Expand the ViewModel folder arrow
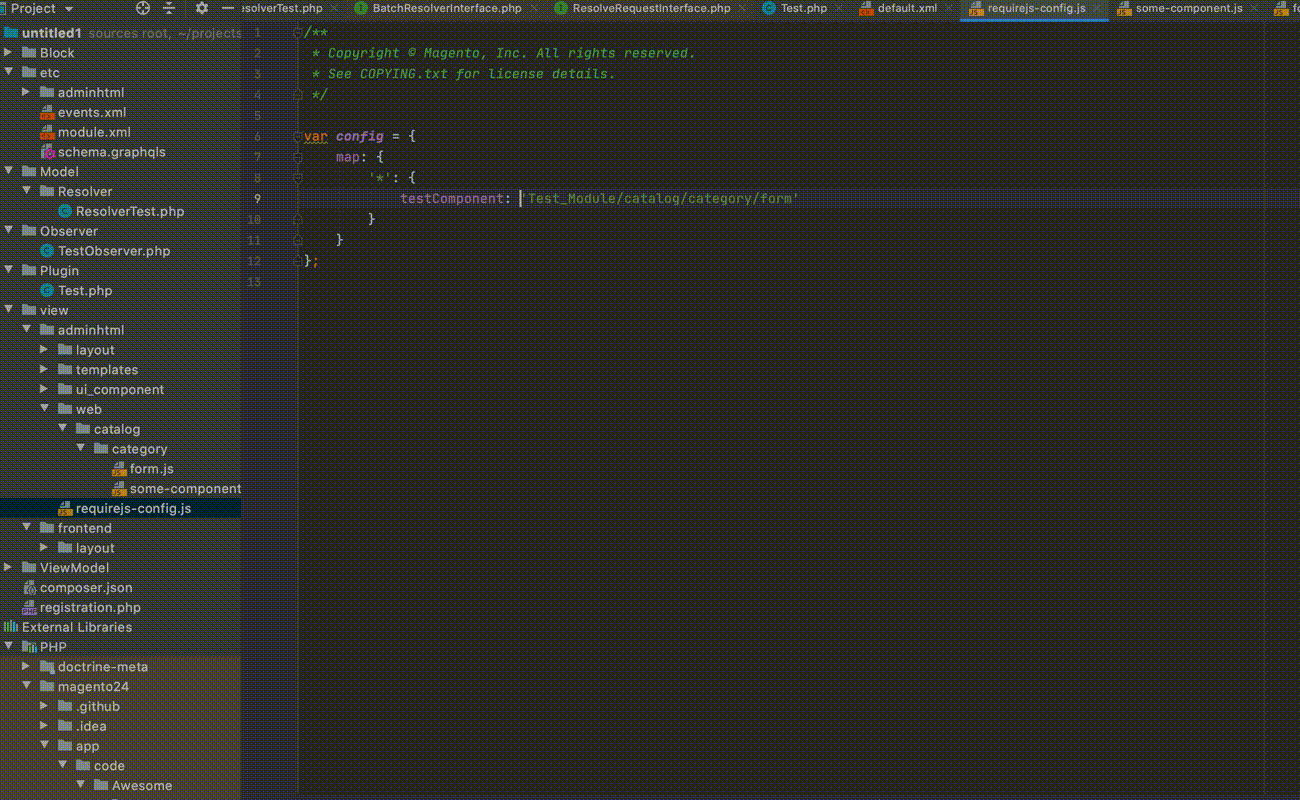 tap(8, 568)
